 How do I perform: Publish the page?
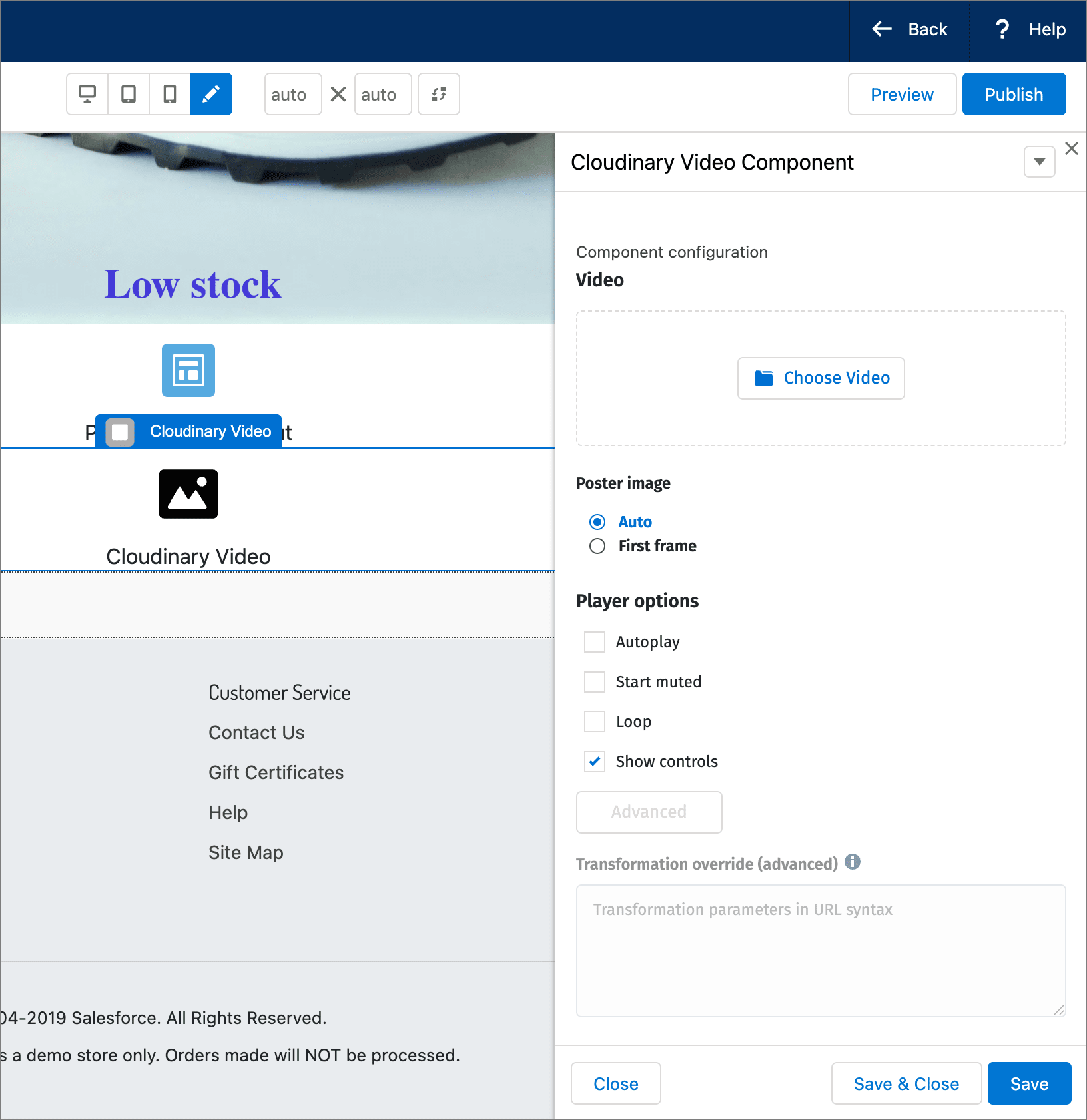pos(1014,94)
